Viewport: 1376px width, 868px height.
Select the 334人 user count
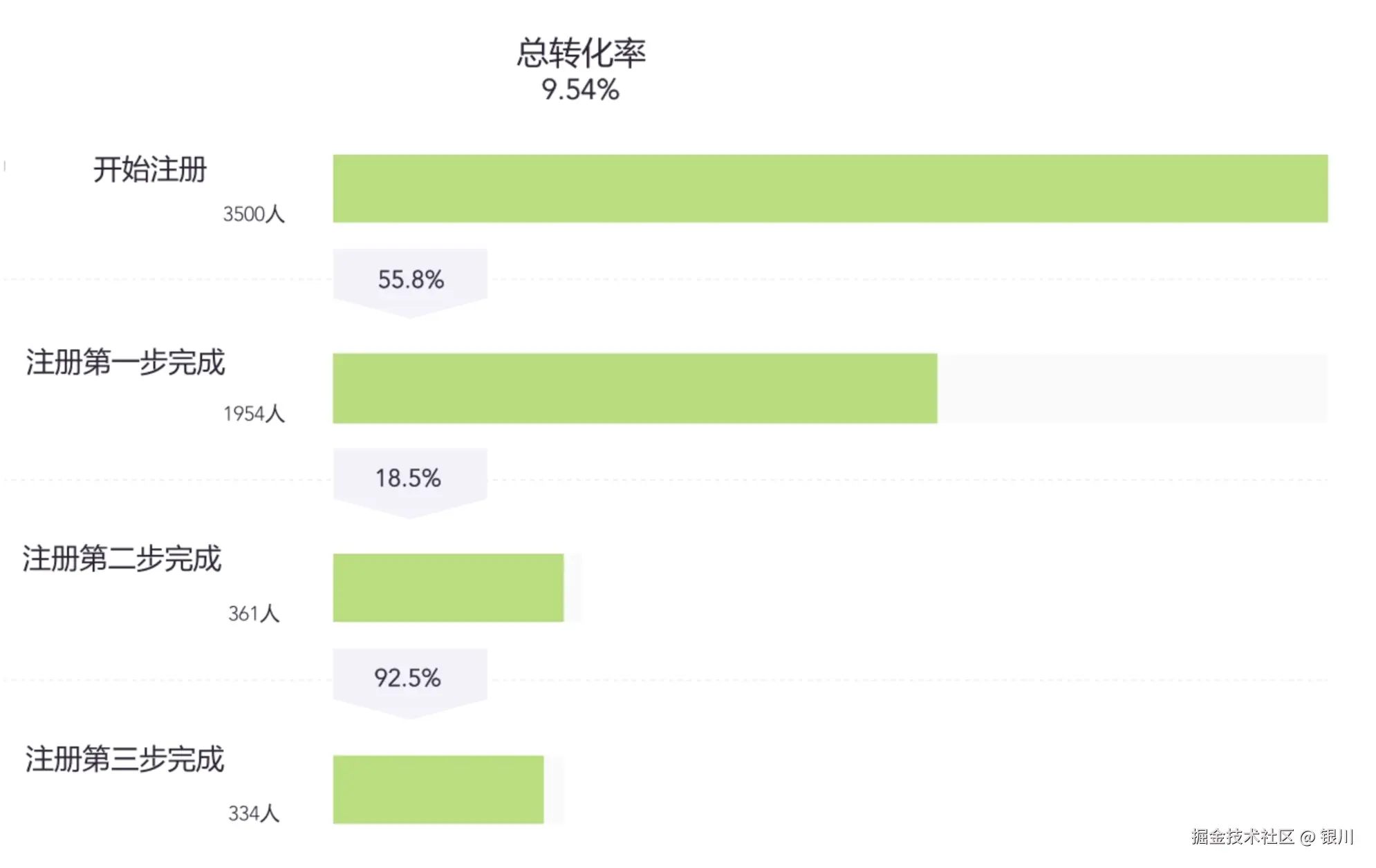[x=254, y=813]
